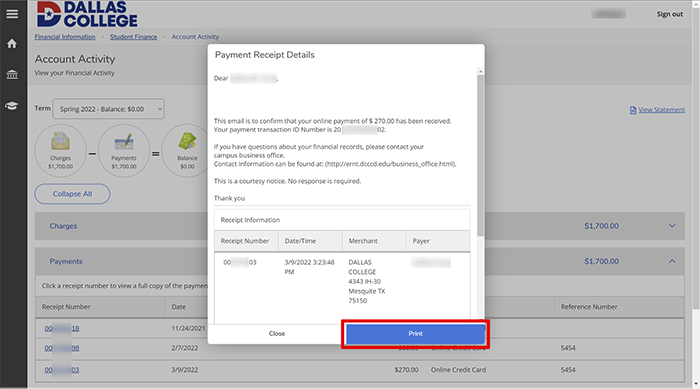Click Collapse All button
The image size is (700, 389).
click(72, 194)
